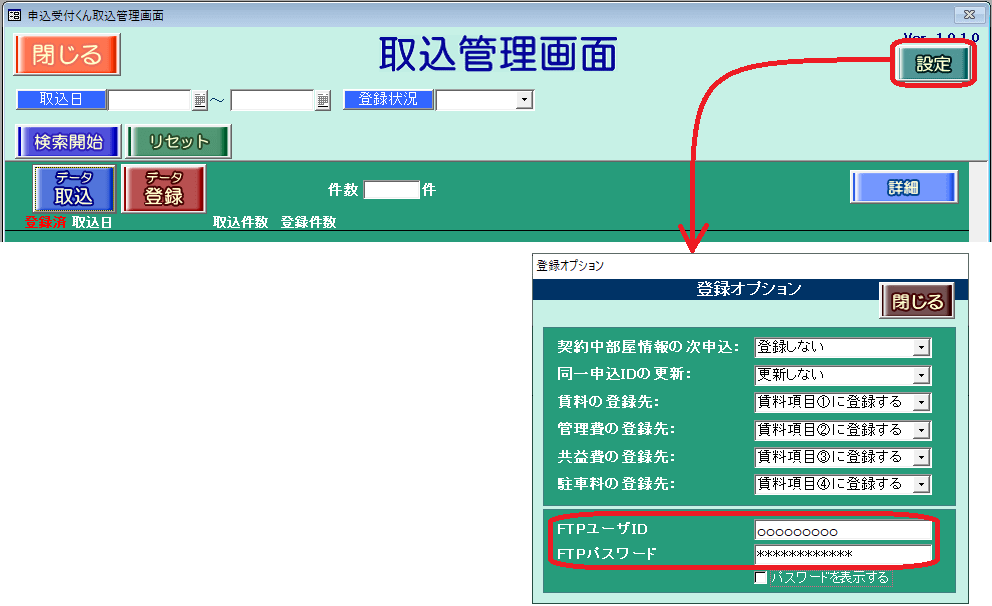Click the start 取込日 date field

click(149, 100)
